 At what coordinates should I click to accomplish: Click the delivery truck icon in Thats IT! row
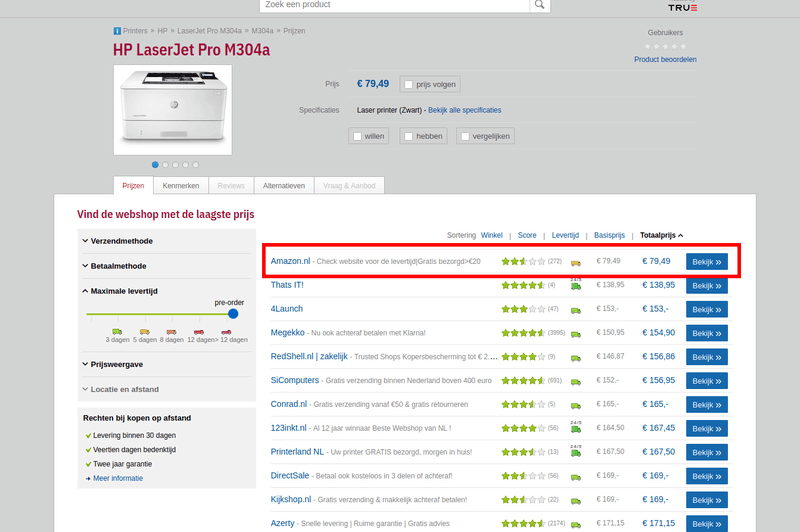tap(576, 286)
